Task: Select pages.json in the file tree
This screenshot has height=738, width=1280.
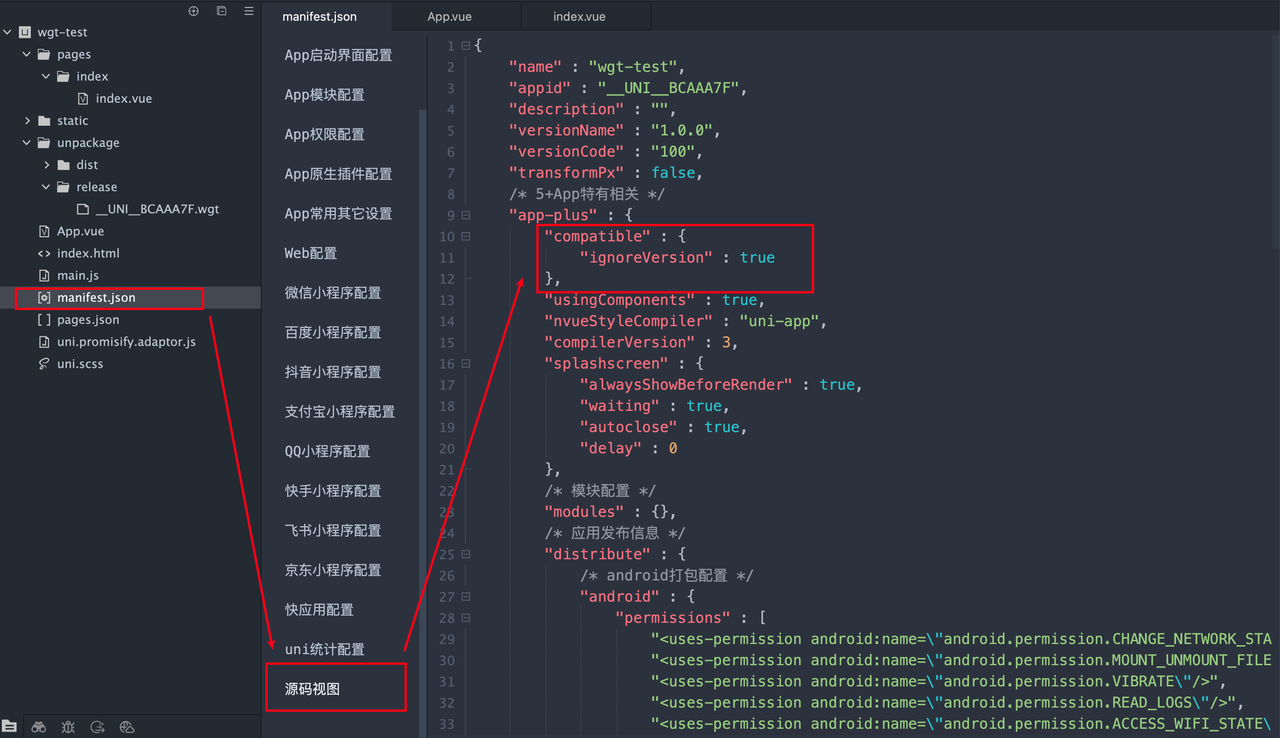Action: 88,320
